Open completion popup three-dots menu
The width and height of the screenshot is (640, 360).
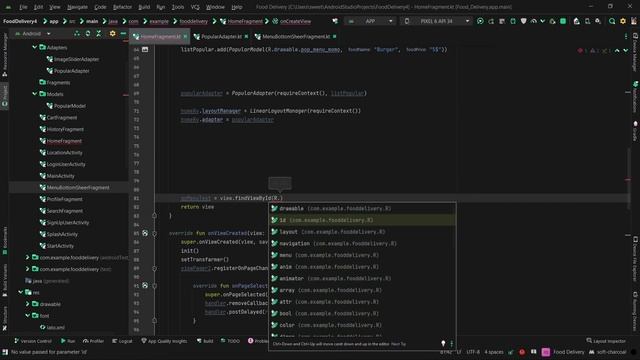pos(451,344)
